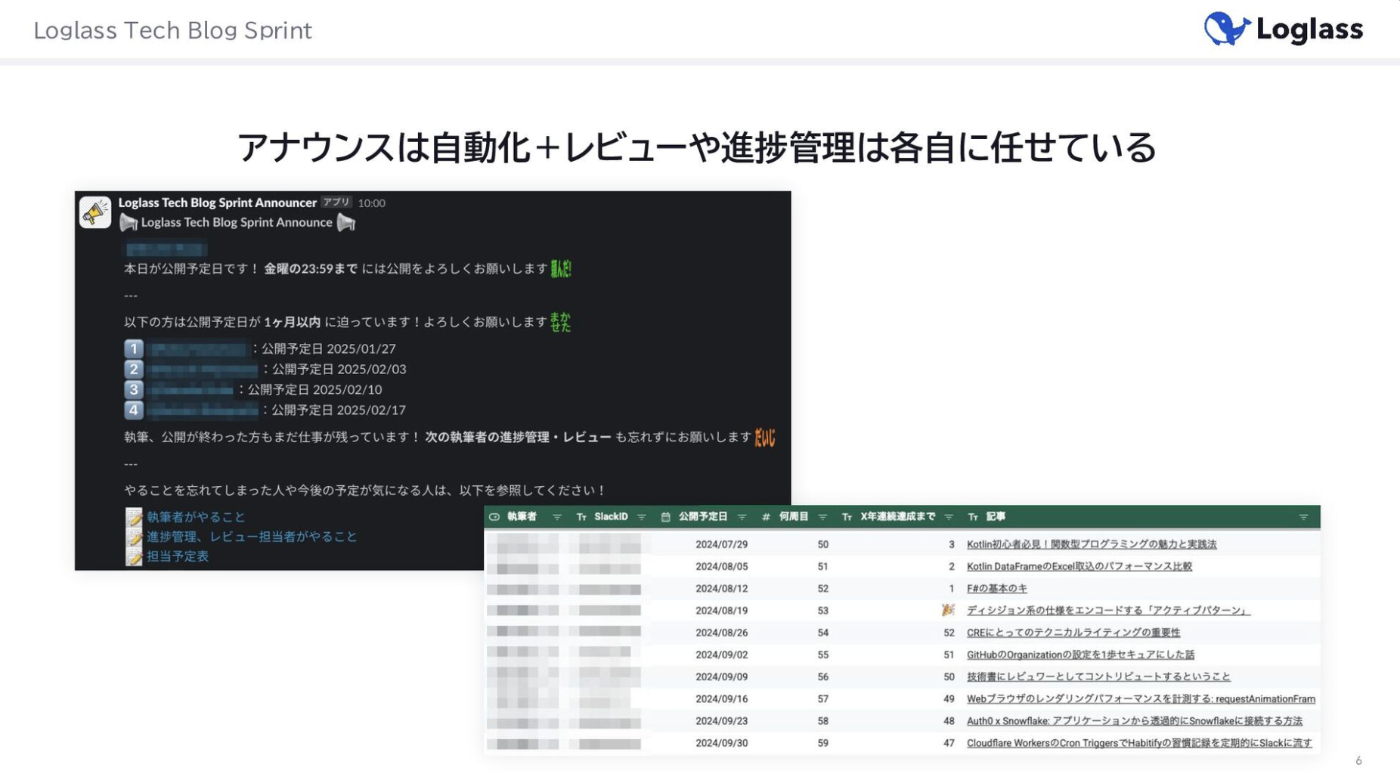
Task: Click the orange emoji after 進捗管理・レビュー line
Action: coord(765,437)
